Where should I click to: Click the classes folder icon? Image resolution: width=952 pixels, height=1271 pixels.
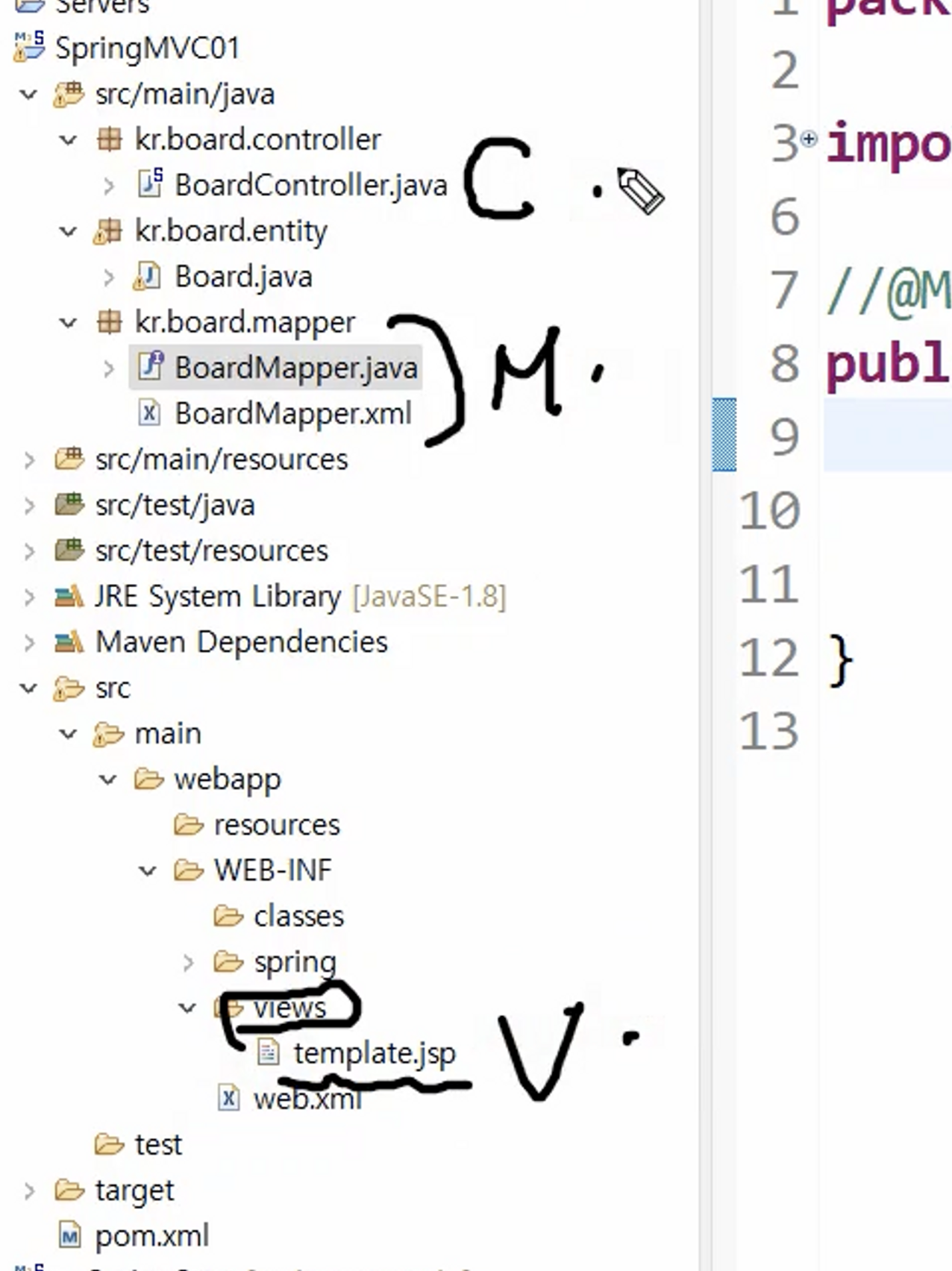click(x=228, y=916)
